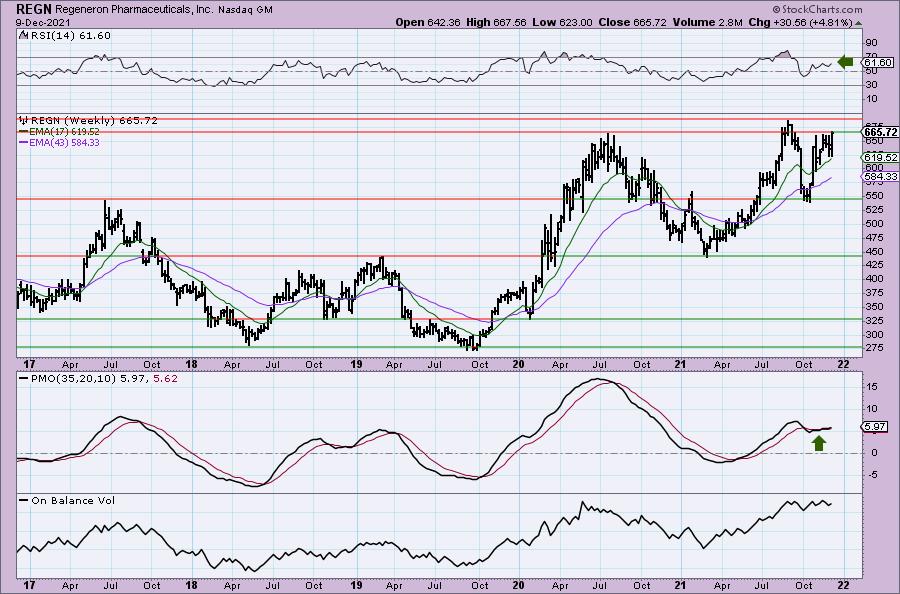Screen dimensions: 900x594
Task: Click the Nasdaq GM exchange label
Action: [247, 10]
